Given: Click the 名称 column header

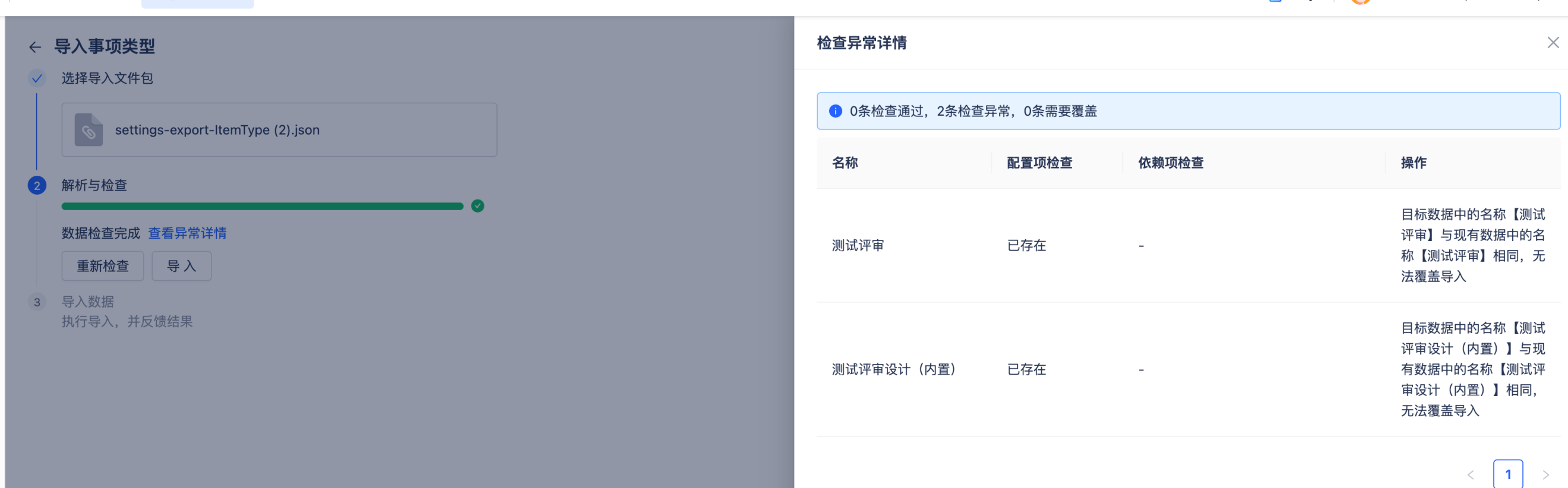Looking at the screenshot, I should 845,163.
